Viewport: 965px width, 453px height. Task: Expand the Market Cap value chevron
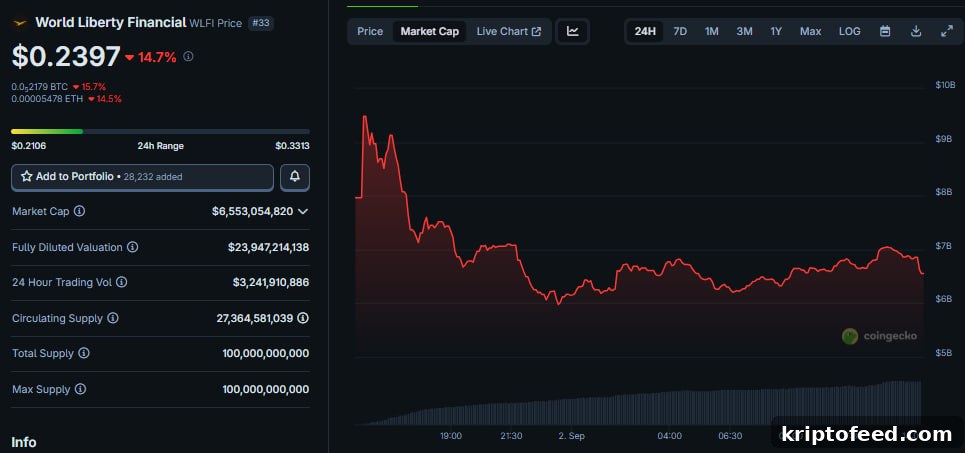(303, 211)
